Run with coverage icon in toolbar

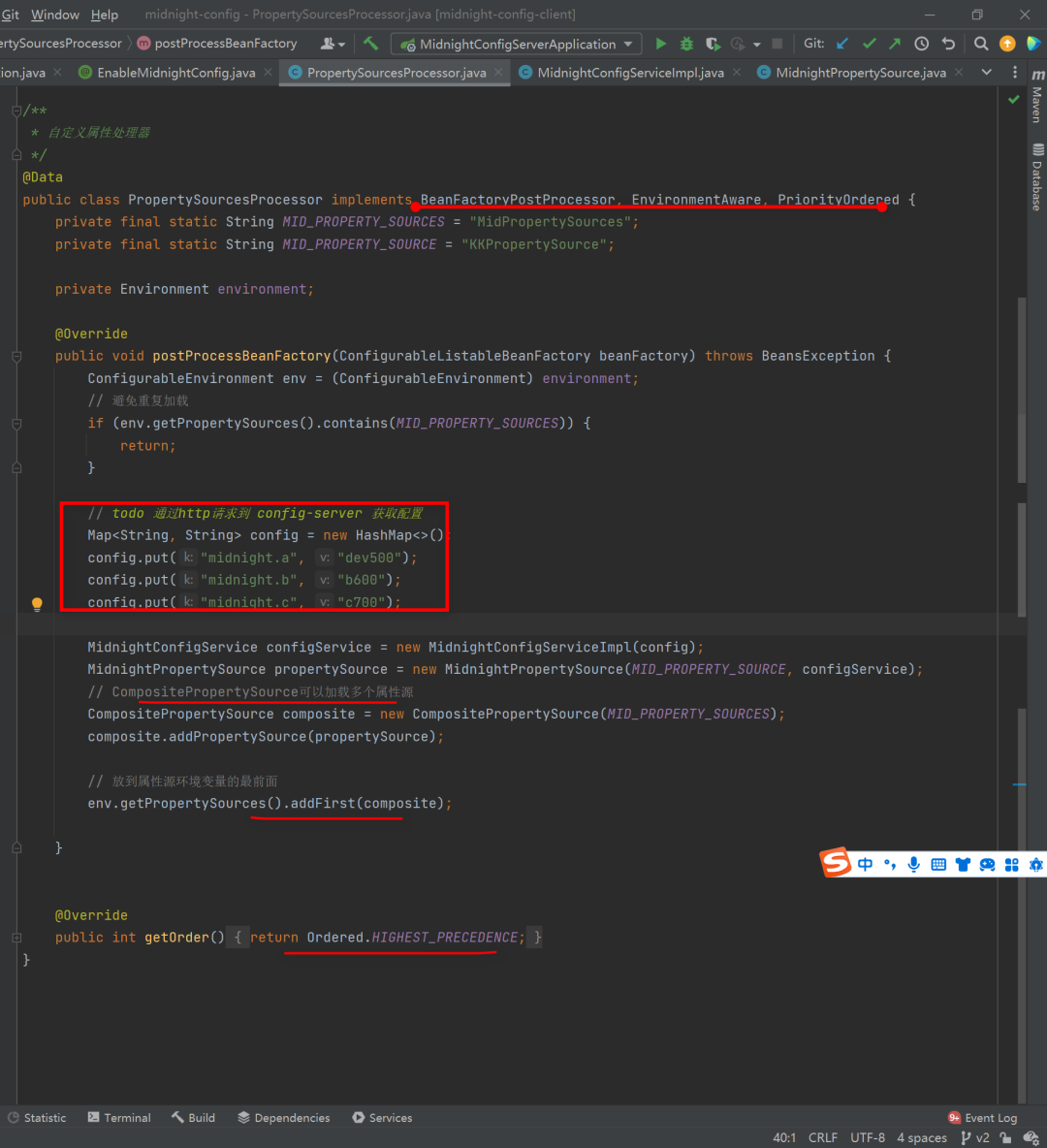pos(712,44)
